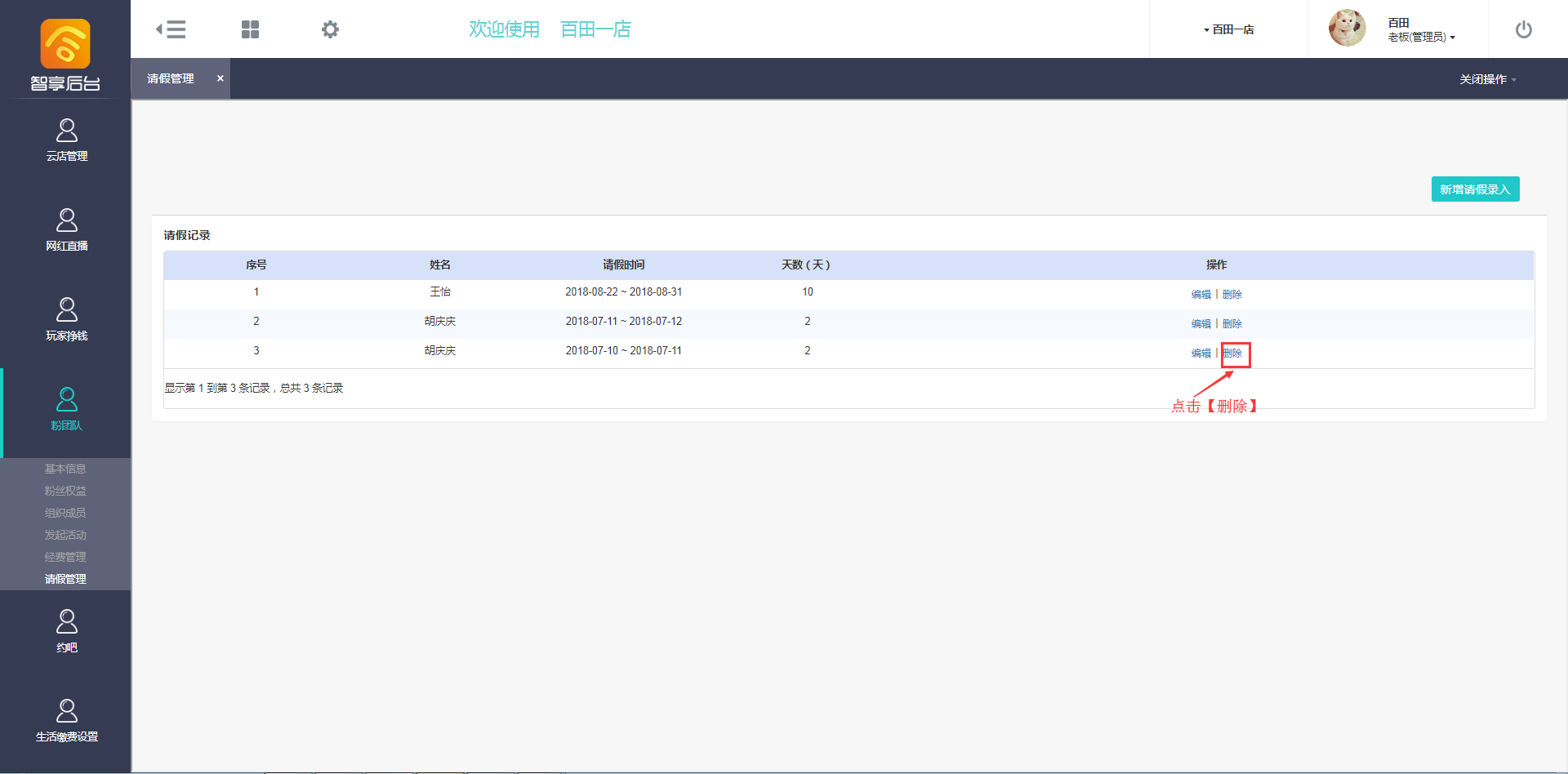Close the 请假管理 tab
The width and height of the screenshot is (1568, 774).
pos(220,78)
